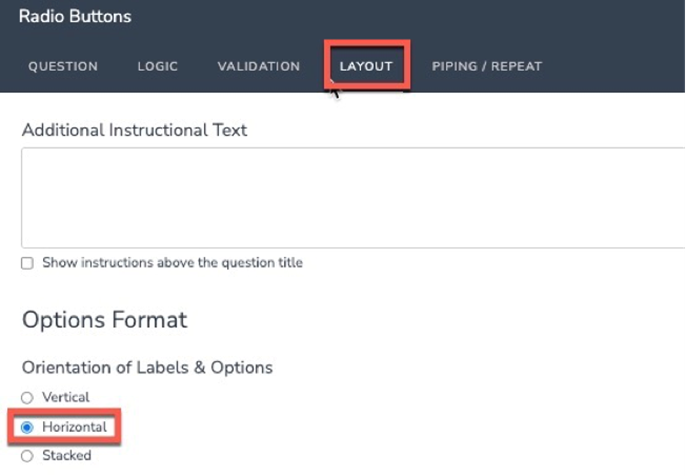
Task: Click the empty tab bar area right of PIPING / REPEAT
Action: (x=620, y=67)
